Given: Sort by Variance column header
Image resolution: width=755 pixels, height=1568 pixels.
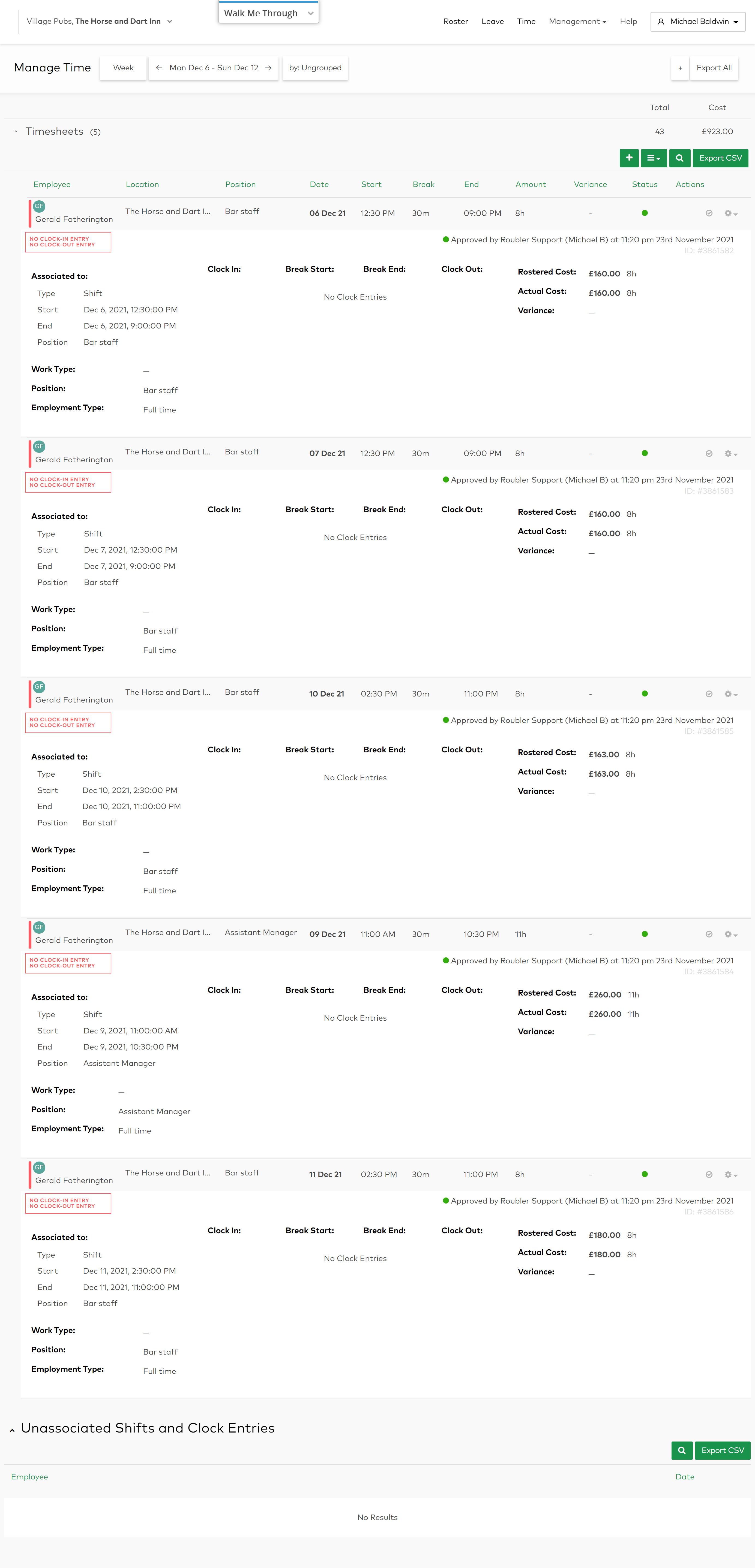Looking at the screenshot, I should (x=590, y=185).
